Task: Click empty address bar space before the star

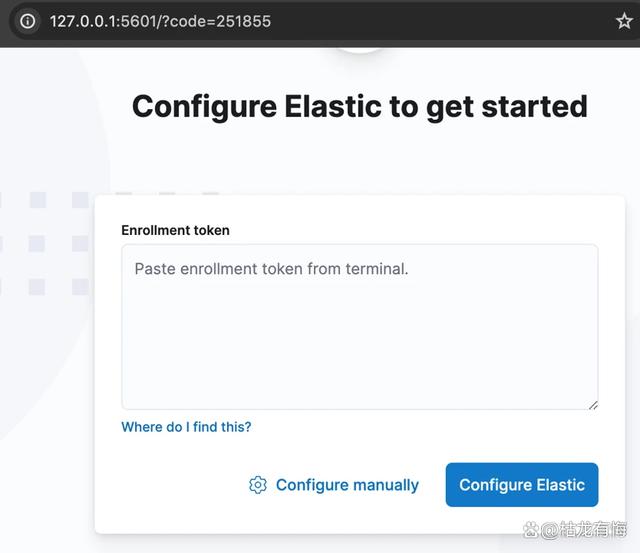Action: click(441, 21)
